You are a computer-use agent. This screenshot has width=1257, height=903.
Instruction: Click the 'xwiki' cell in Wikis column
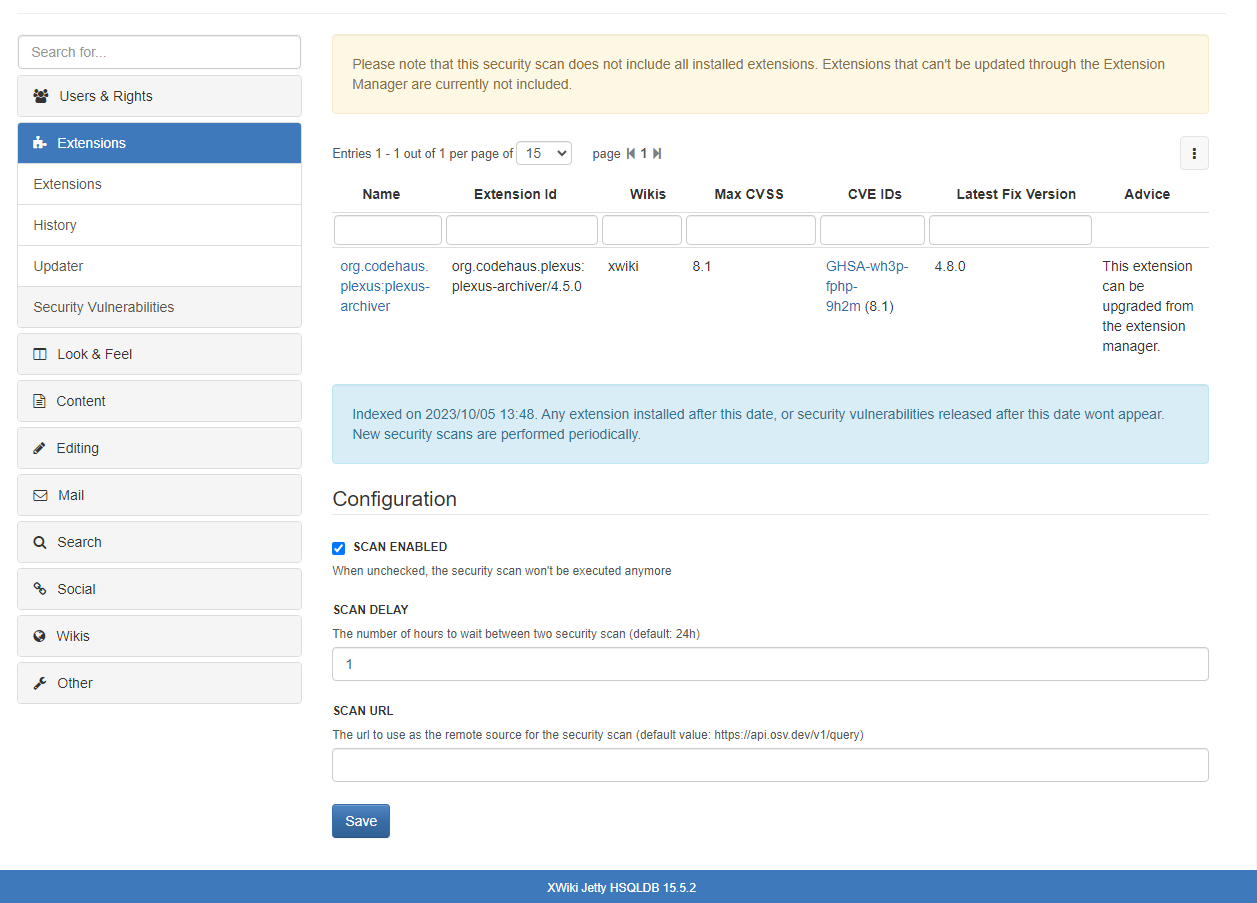[x=623, y=266]
